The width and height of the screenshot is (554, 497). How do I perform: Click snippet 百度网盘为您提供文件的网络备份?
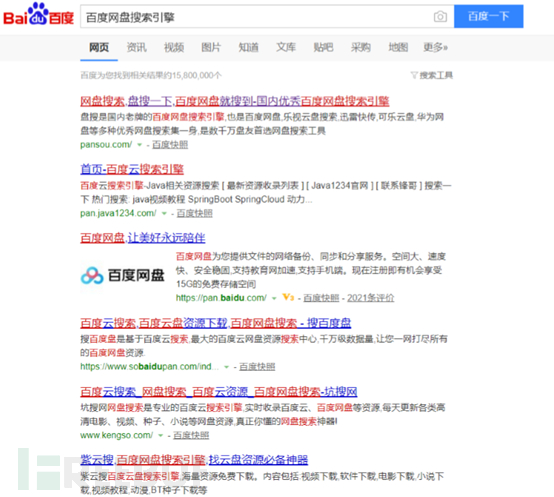(x=311, y=270)
